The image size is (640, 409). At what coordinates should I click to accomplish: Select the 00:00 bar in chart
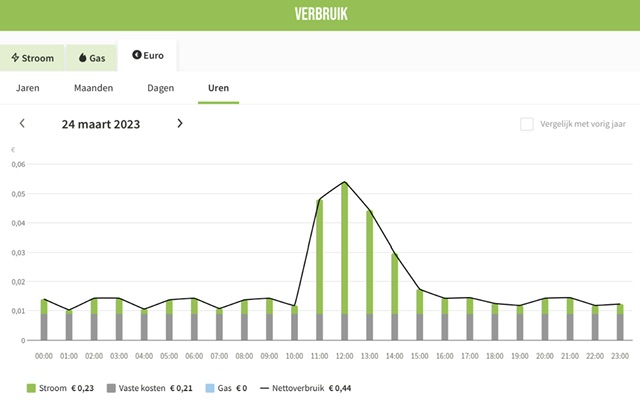pyautogui.click(x=44, y=320)
